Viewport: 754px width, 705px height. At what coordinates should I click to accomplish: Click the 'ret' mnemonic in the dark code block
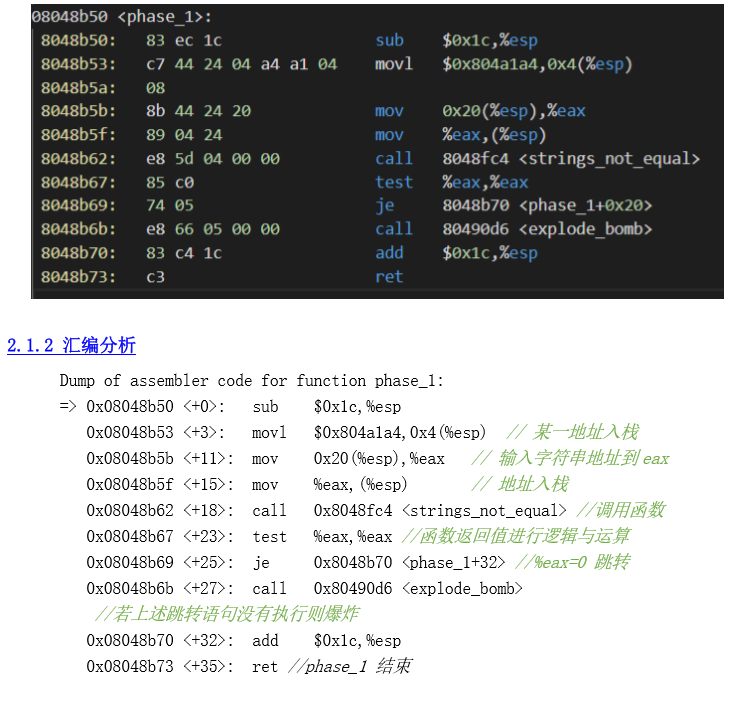(x=389, y=277)
